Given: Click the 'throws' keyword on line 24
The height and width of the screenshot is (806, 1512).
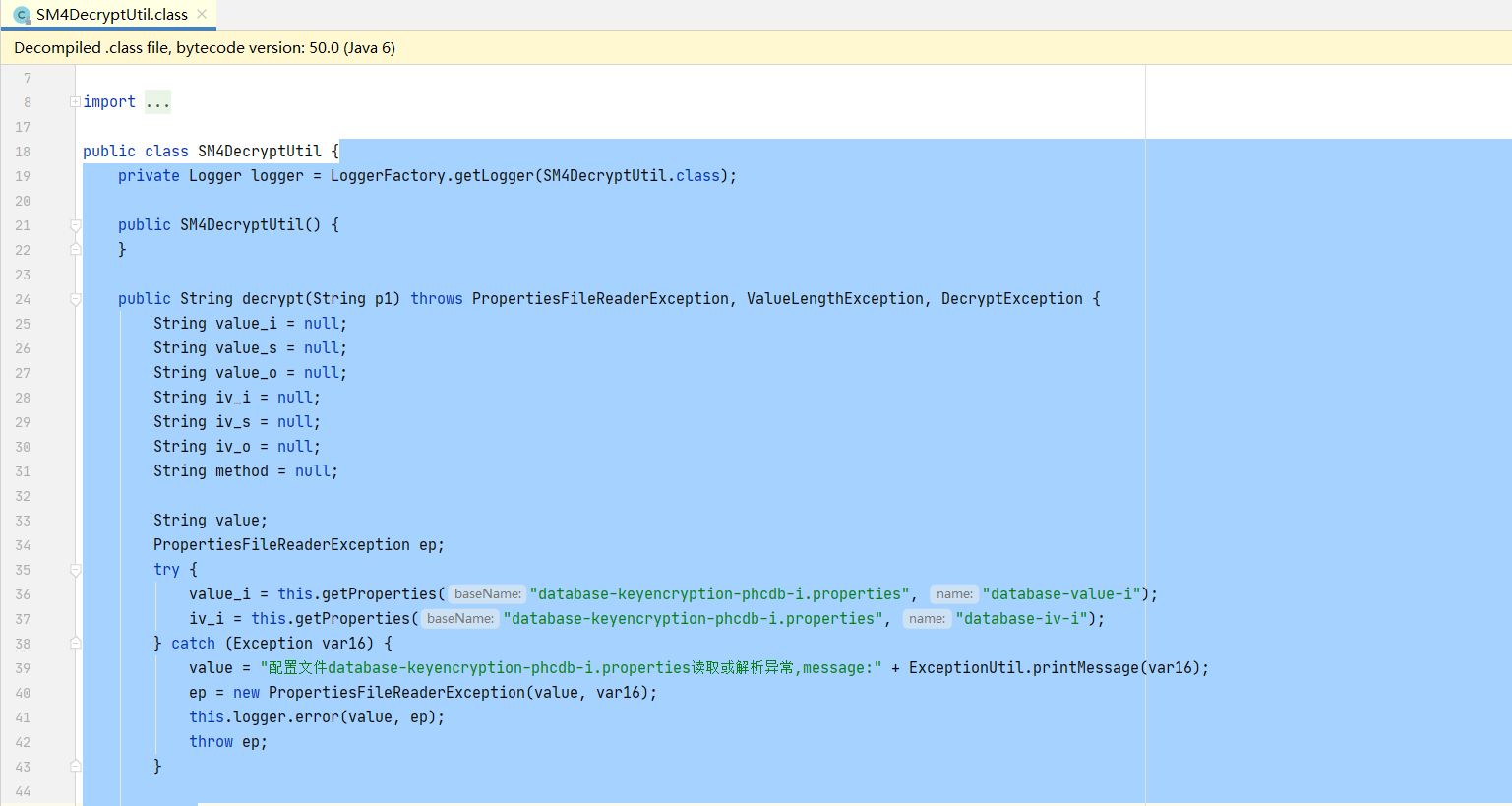Looking at the screenshot, I should 437,299.
